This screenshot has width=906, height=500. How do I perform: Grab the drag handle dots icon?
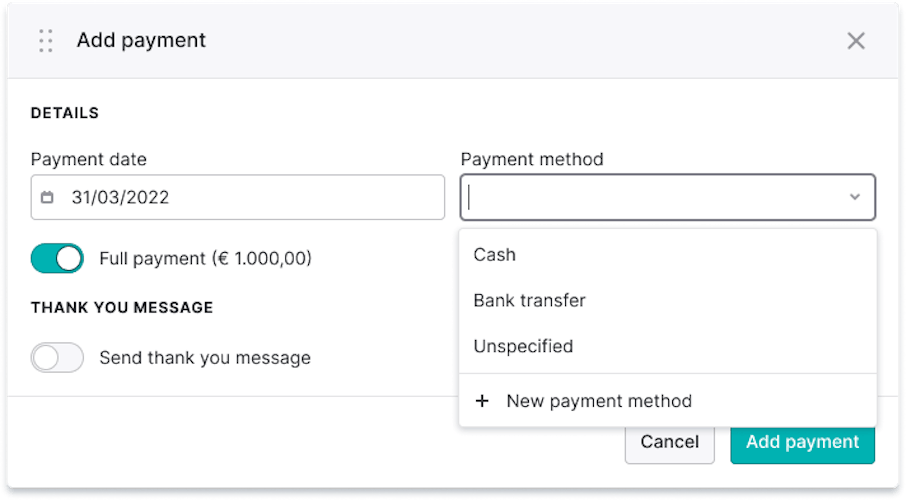tap(45, 41)
